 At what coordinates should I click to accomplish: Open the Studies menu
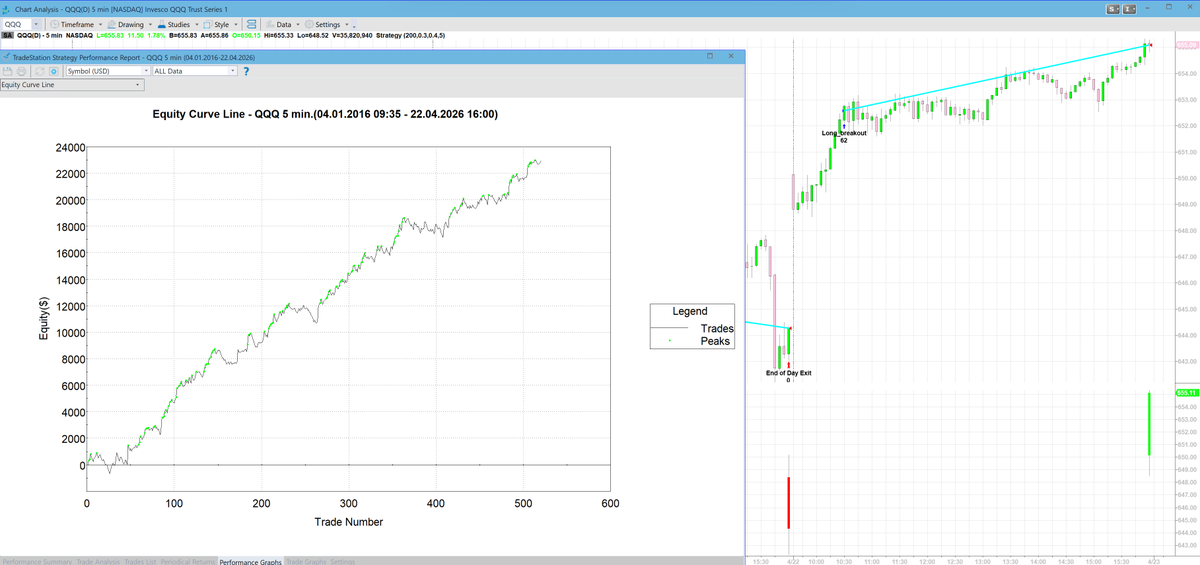tap(177, 23)
